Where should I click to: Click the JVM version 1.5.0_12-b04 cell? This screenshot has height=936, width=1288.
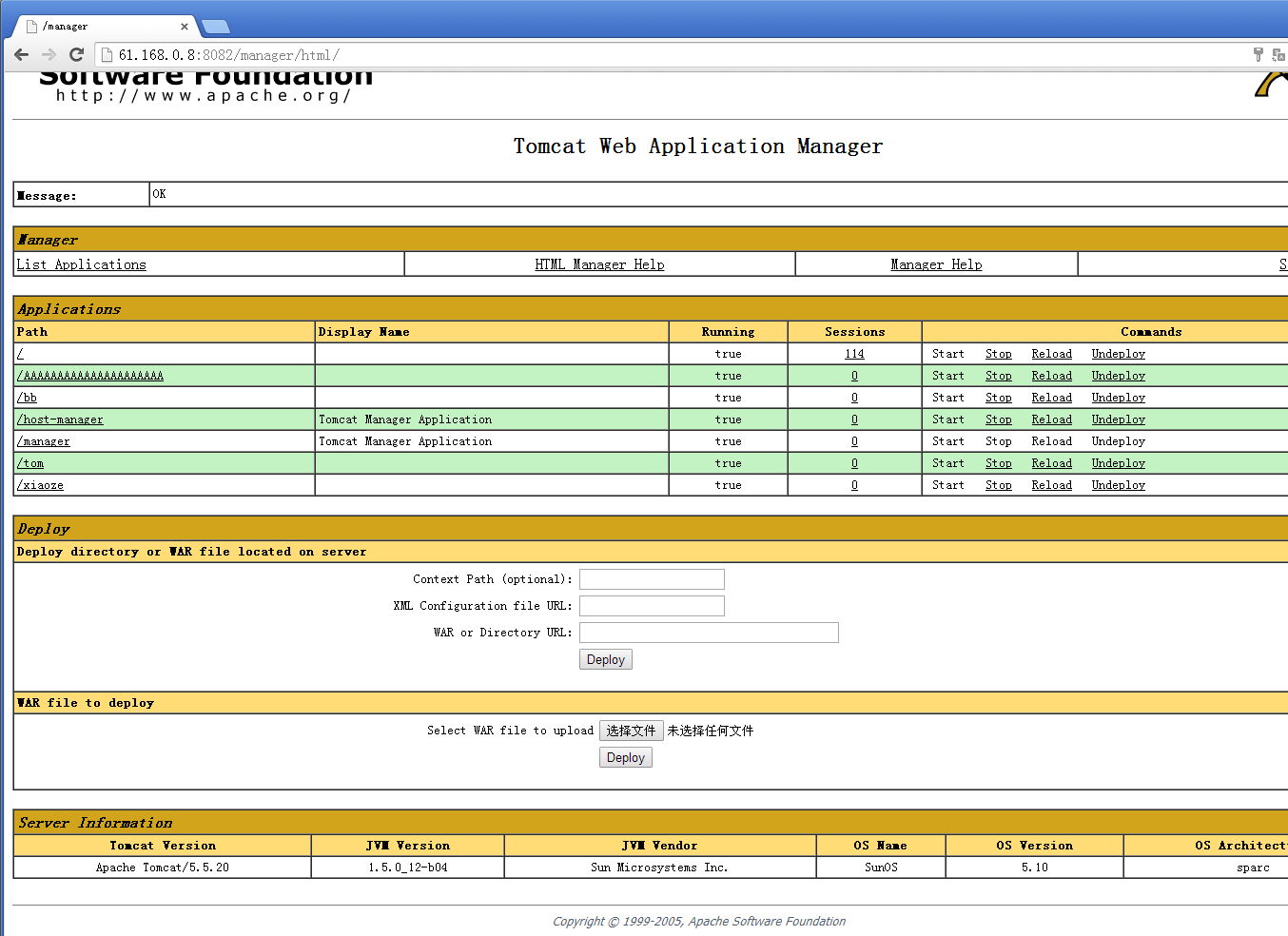coord(408,868)
